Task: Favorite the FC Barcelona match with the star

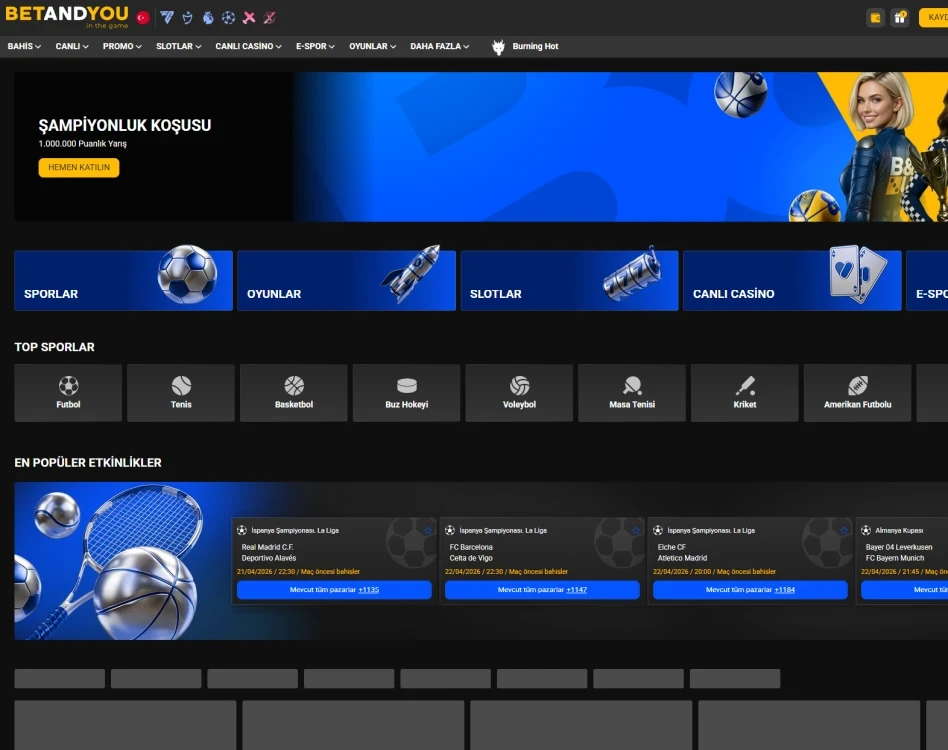Action: click(x=636, y=531)
